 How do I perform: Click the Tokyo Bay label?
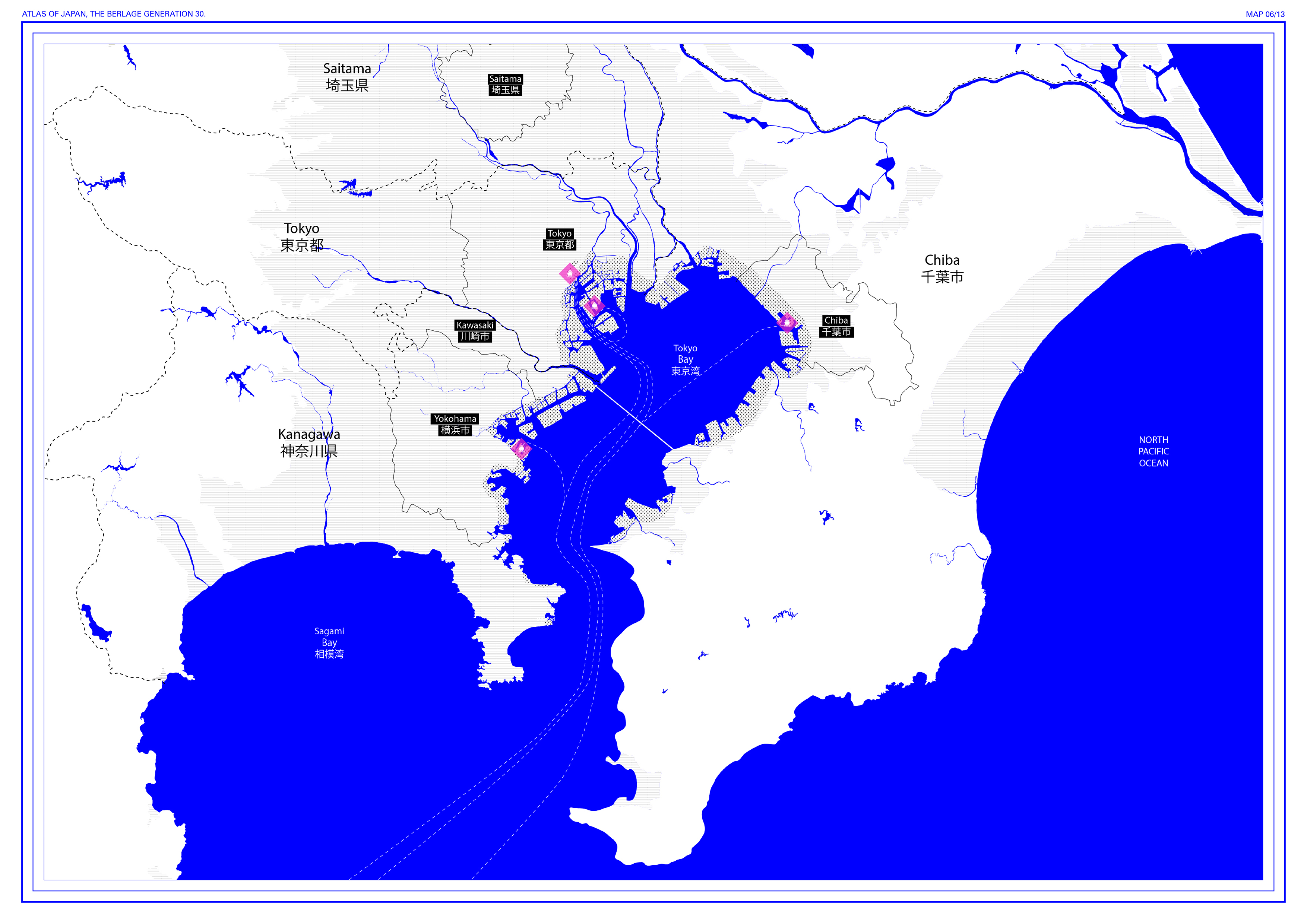(x=685, y=360)
